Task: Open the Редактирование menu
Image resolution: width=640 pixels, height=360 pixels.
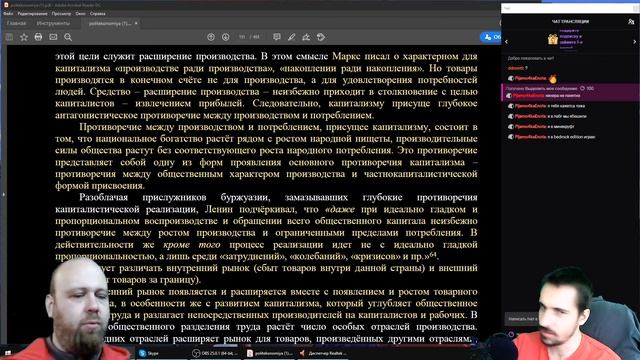Action: (32, 13)
